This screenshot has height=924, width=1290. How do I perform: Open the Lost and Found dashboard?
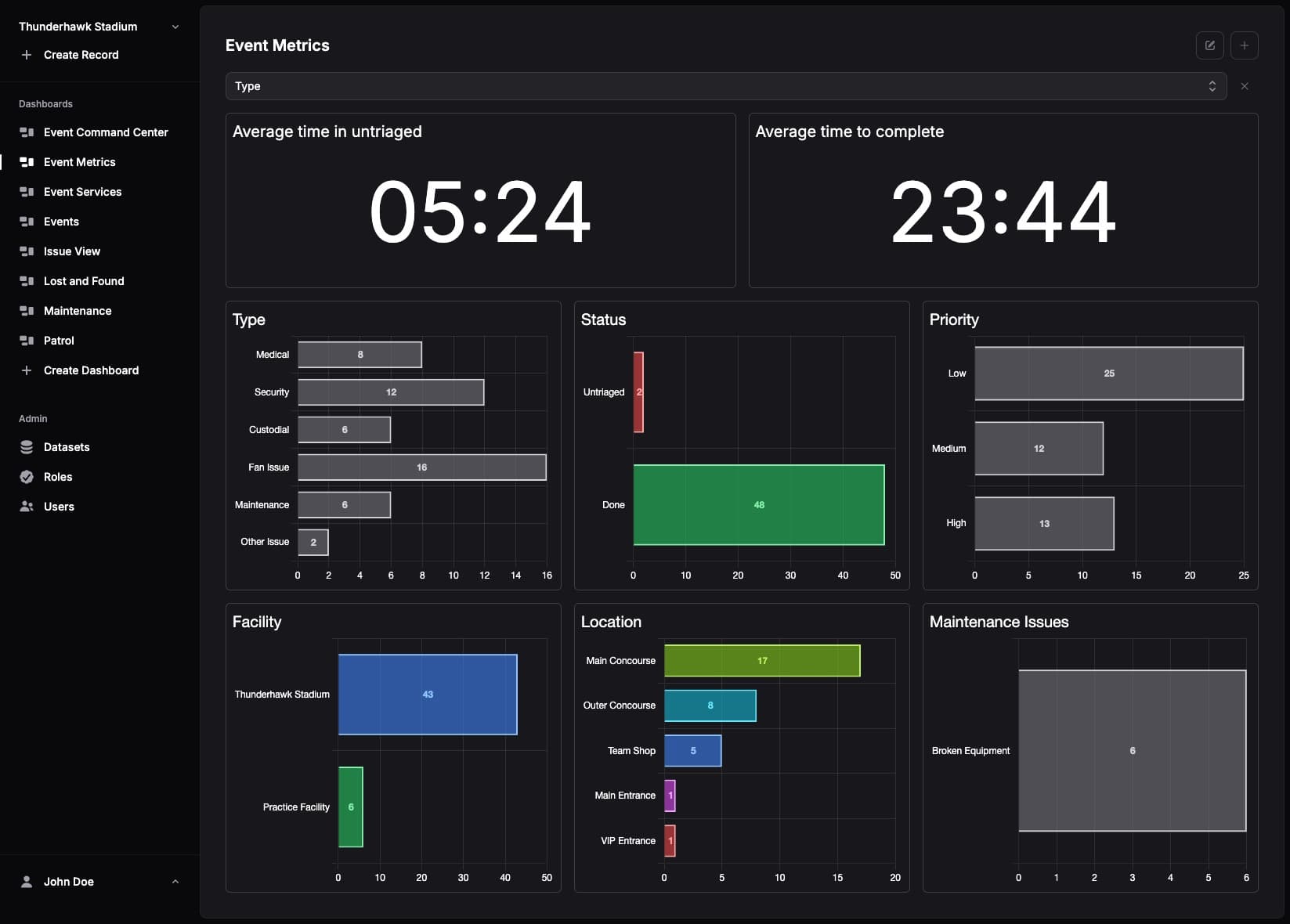84,281
